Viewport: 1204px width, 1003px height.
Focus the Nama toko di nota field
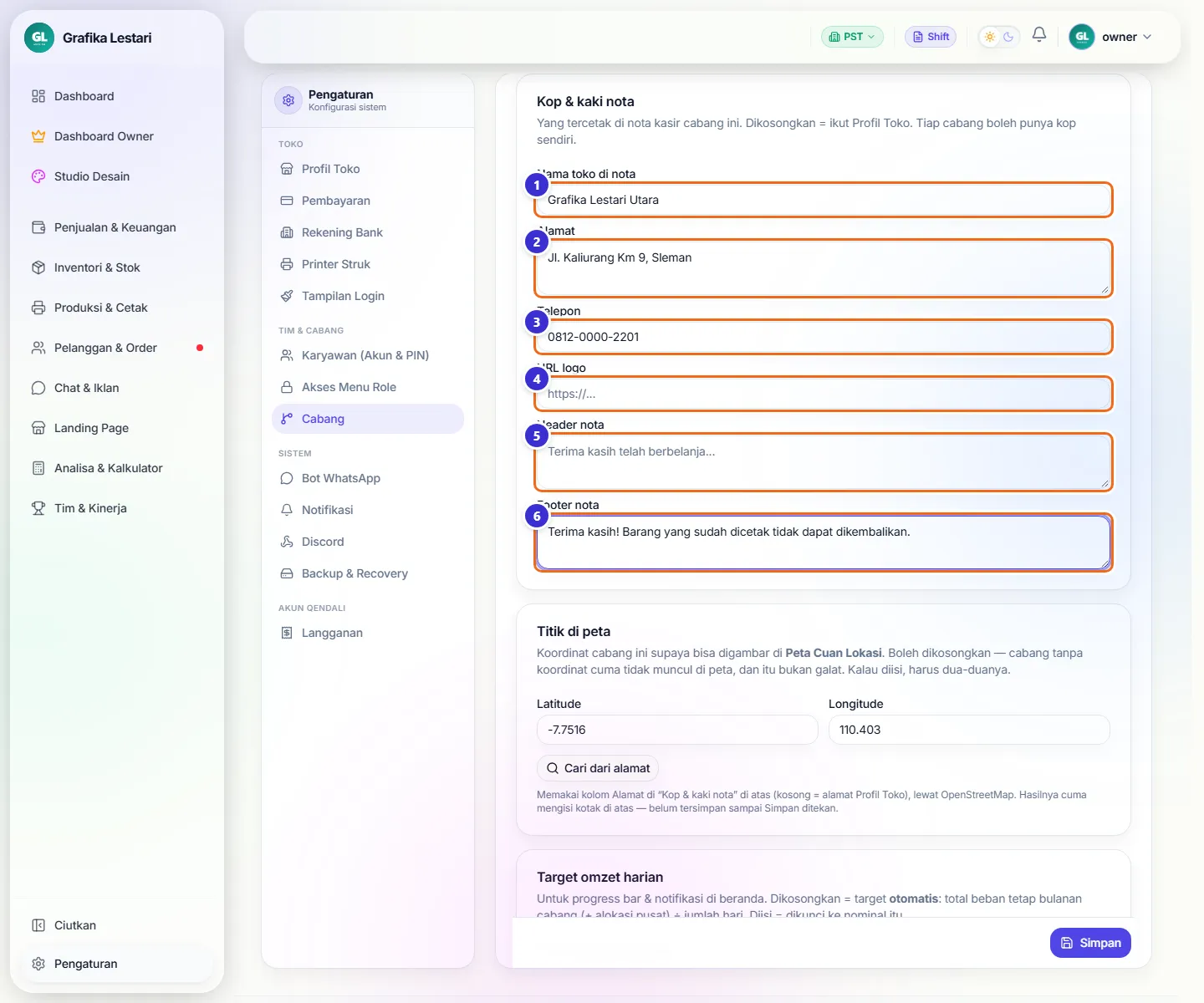point(824,200)
